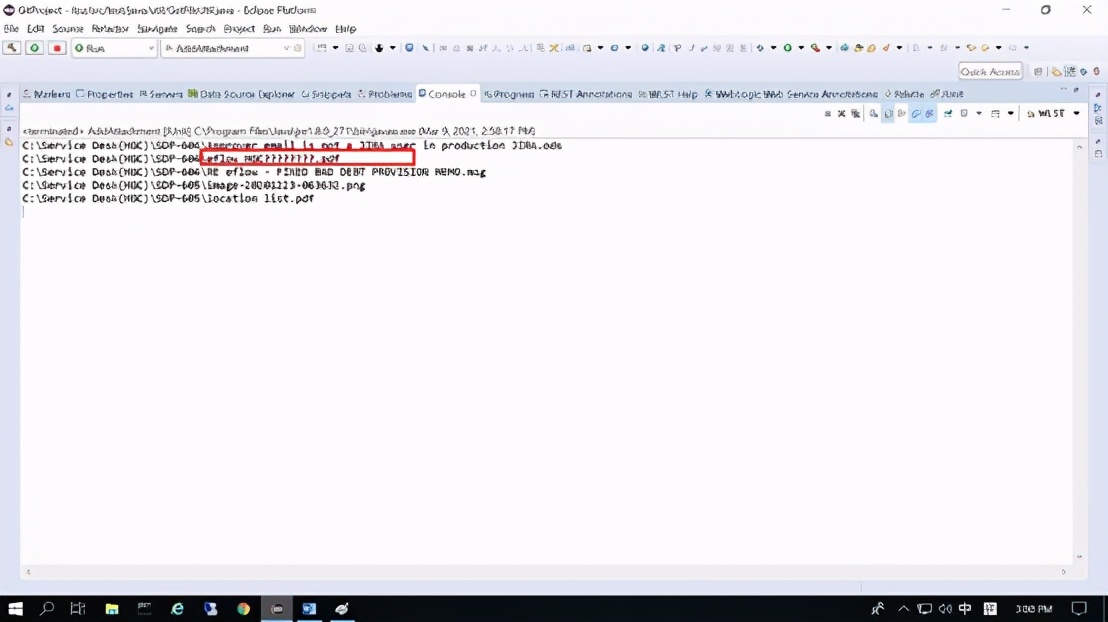Click the green Run launch button

[34, 48]
